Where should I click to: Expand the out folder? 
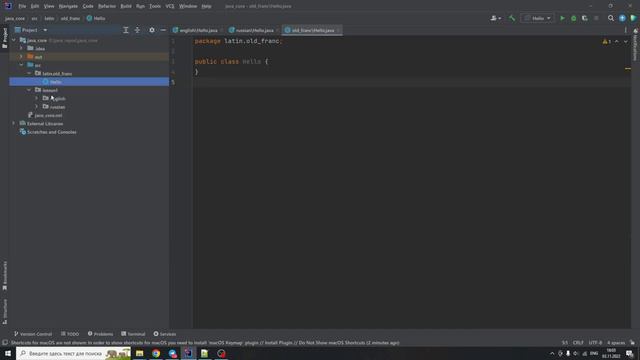point(21,57)
